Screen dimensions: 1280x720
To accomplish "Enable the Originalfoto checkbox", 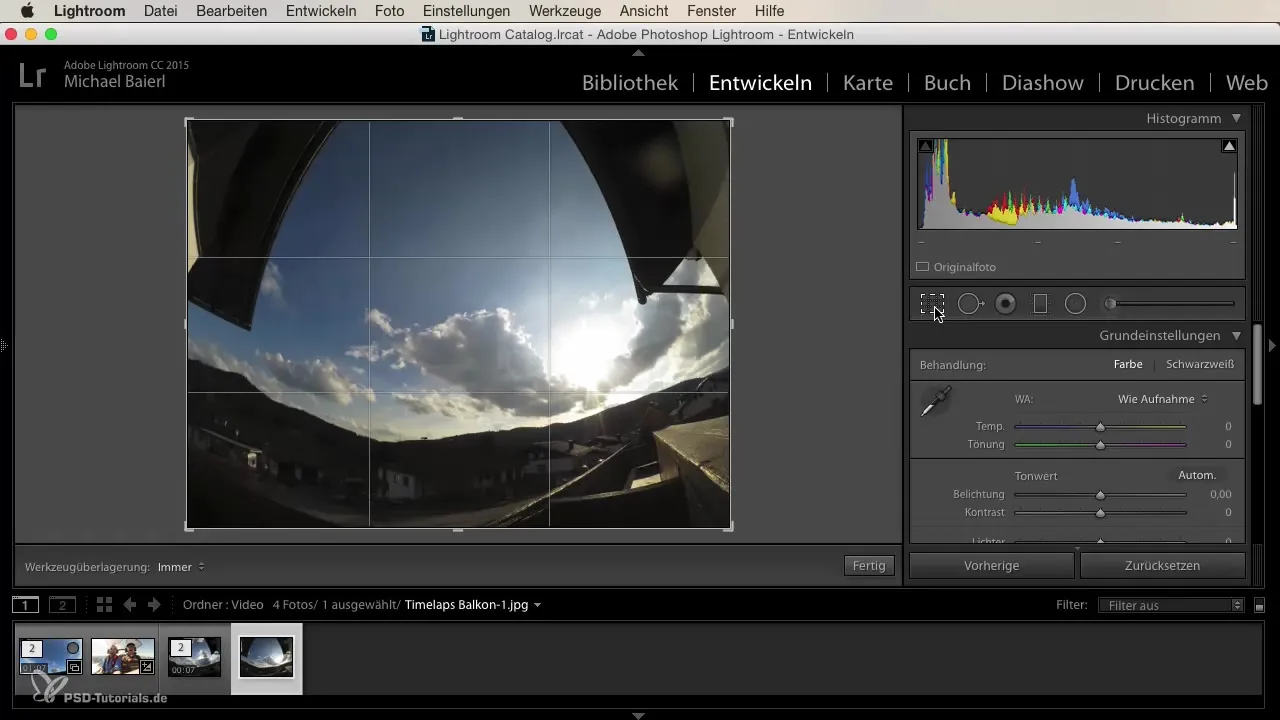I will click(x=923, y=267).
